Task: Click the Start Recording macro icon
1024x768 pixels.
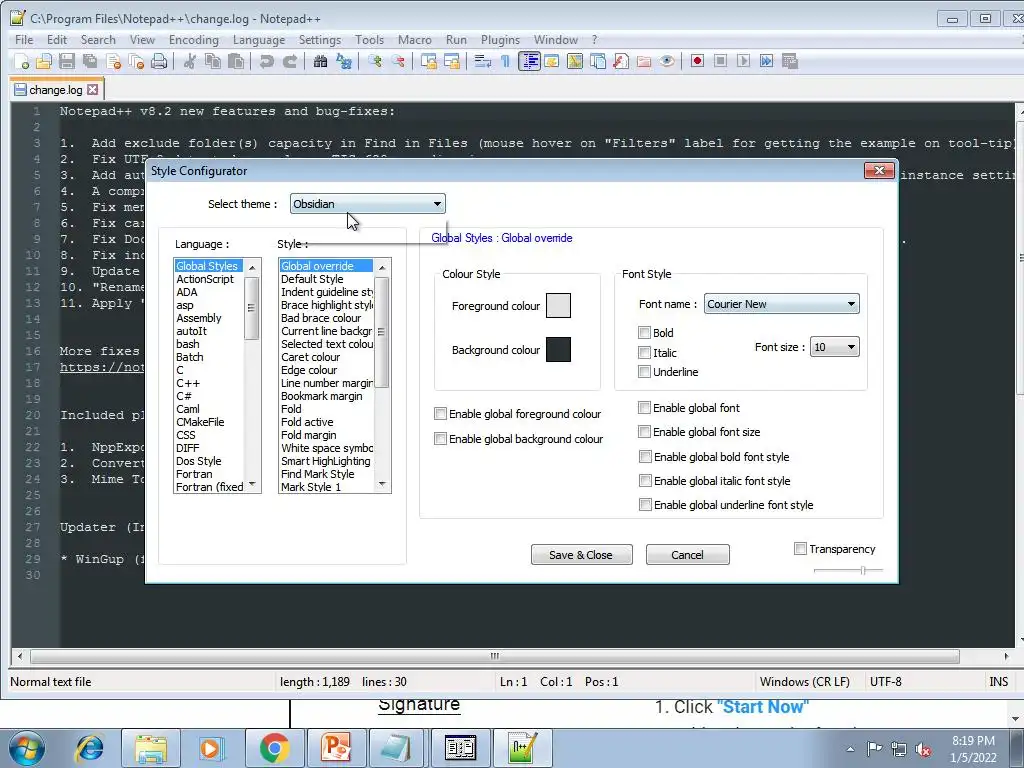Action: coord(697,61)
